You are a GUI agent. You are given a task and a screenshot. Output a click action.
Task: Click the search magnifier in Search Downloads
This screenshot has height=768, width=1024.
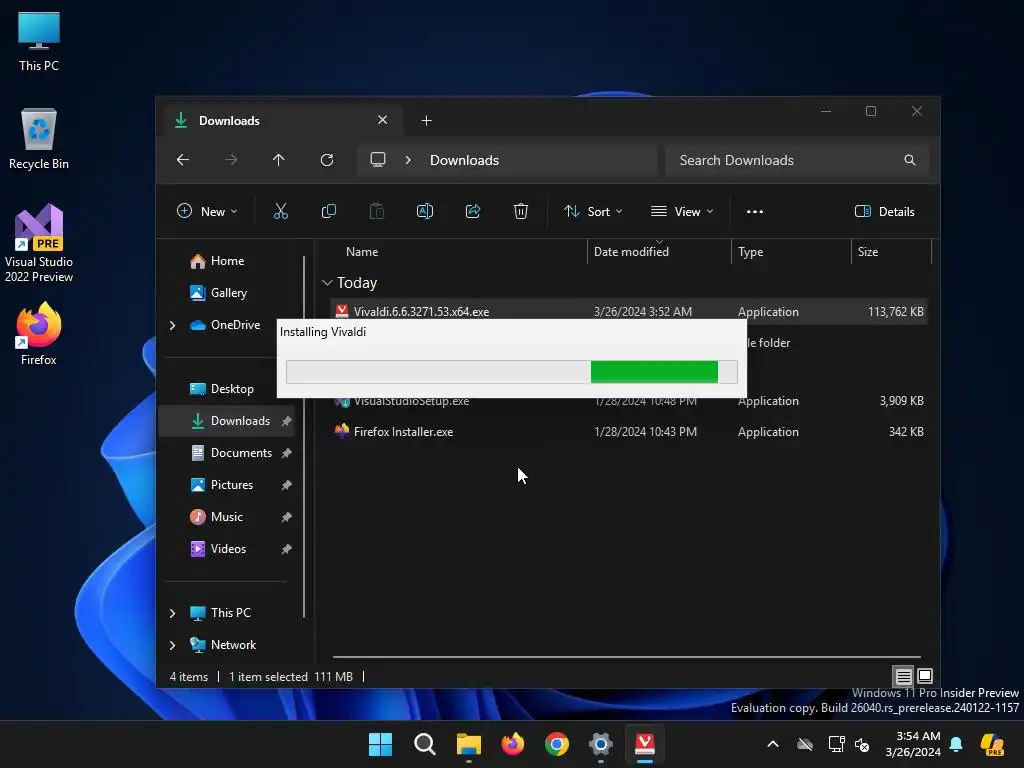pos(910,160)
